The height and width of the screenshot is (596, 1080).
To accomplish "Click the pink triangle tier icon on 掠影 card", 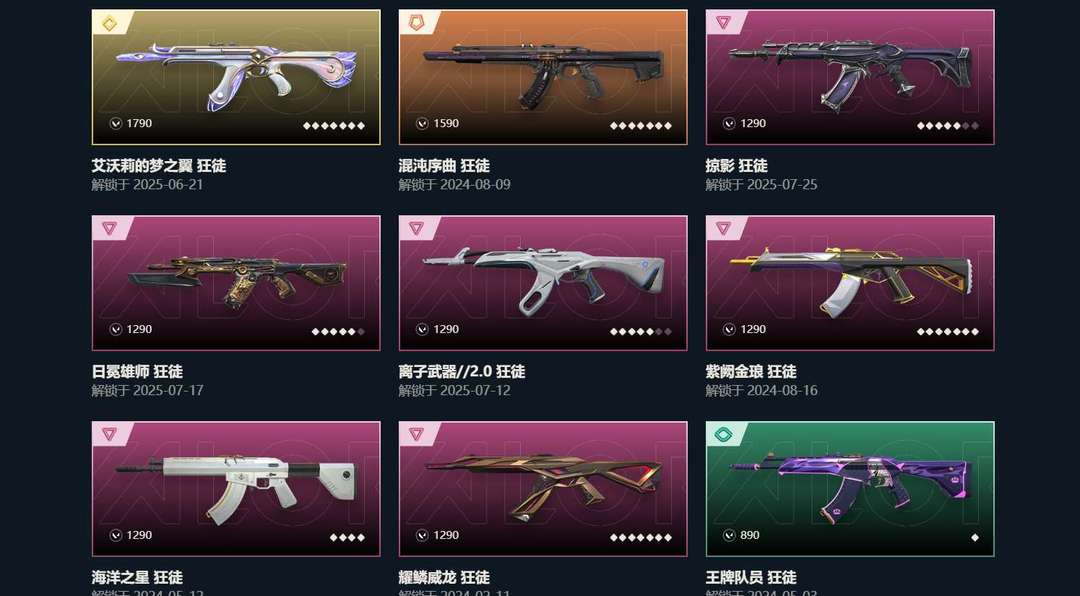I will tap(723, 23).
